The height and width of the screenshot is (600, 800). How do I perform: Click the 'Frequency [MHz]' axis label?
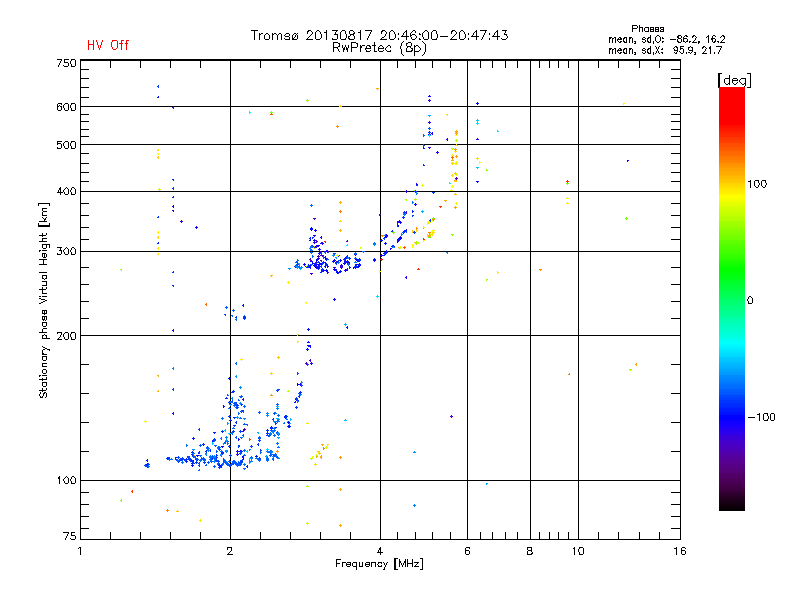(x=379, y=564)
